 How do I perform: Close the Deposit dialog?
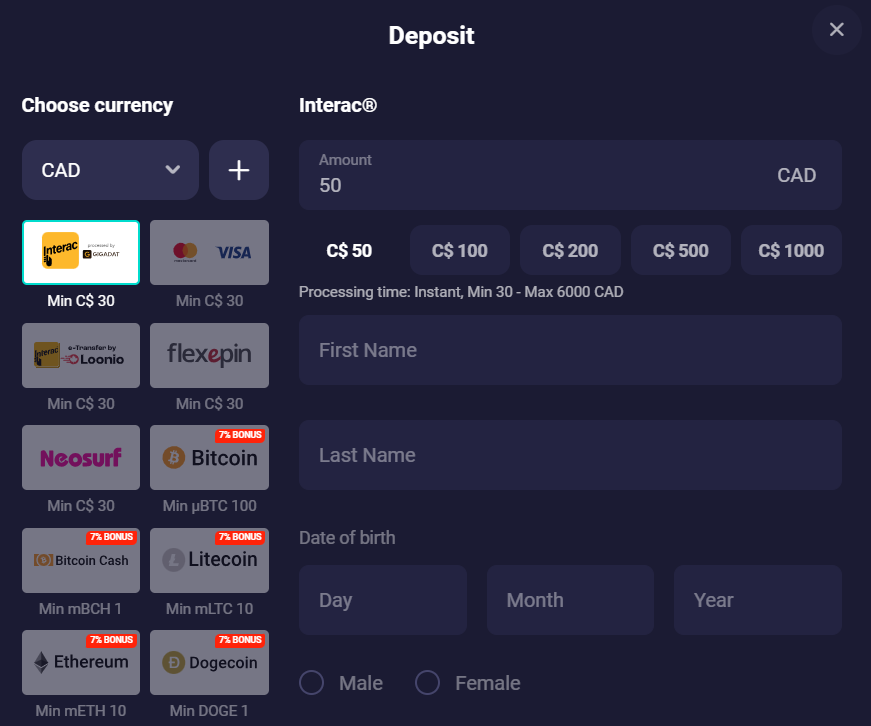coord(837,29)
